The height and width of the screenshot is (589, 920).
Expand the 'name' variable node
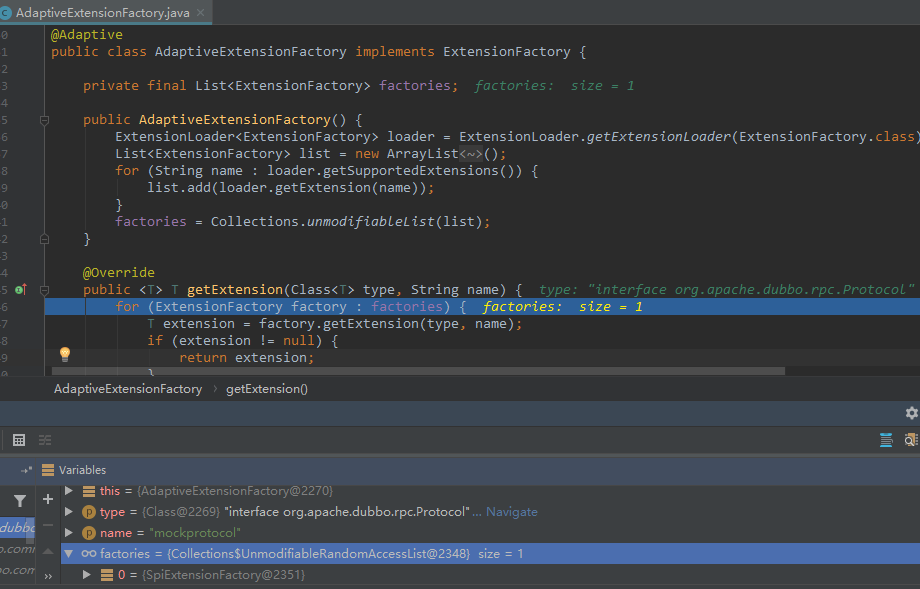point(69,533)
